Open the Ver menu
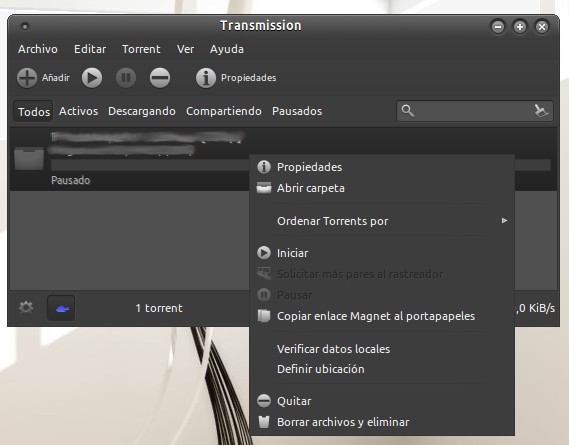Image resolution: width=569 pixels, height=445 pixels. (x=185, y=49)
